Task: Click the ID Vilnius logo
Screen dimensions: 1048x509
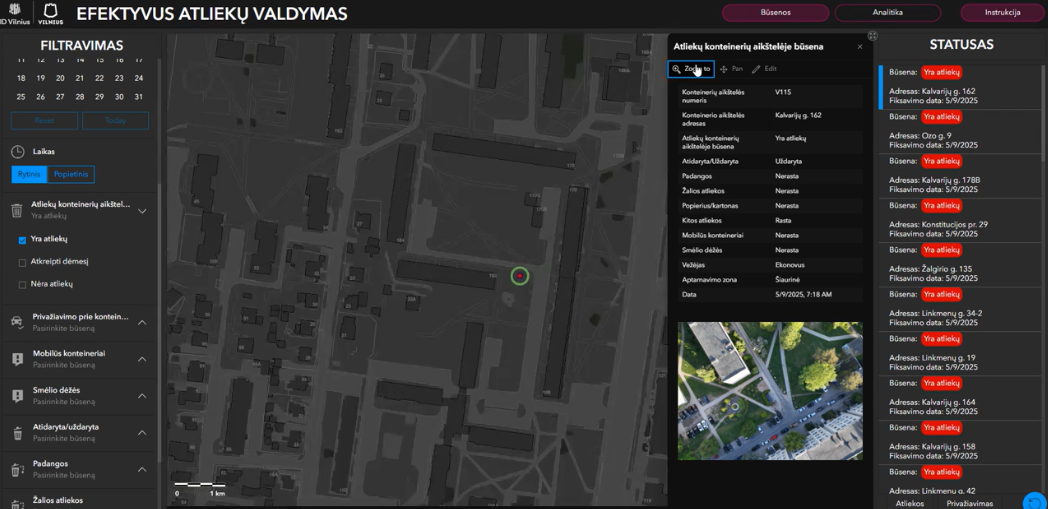Action: point(15,13)
